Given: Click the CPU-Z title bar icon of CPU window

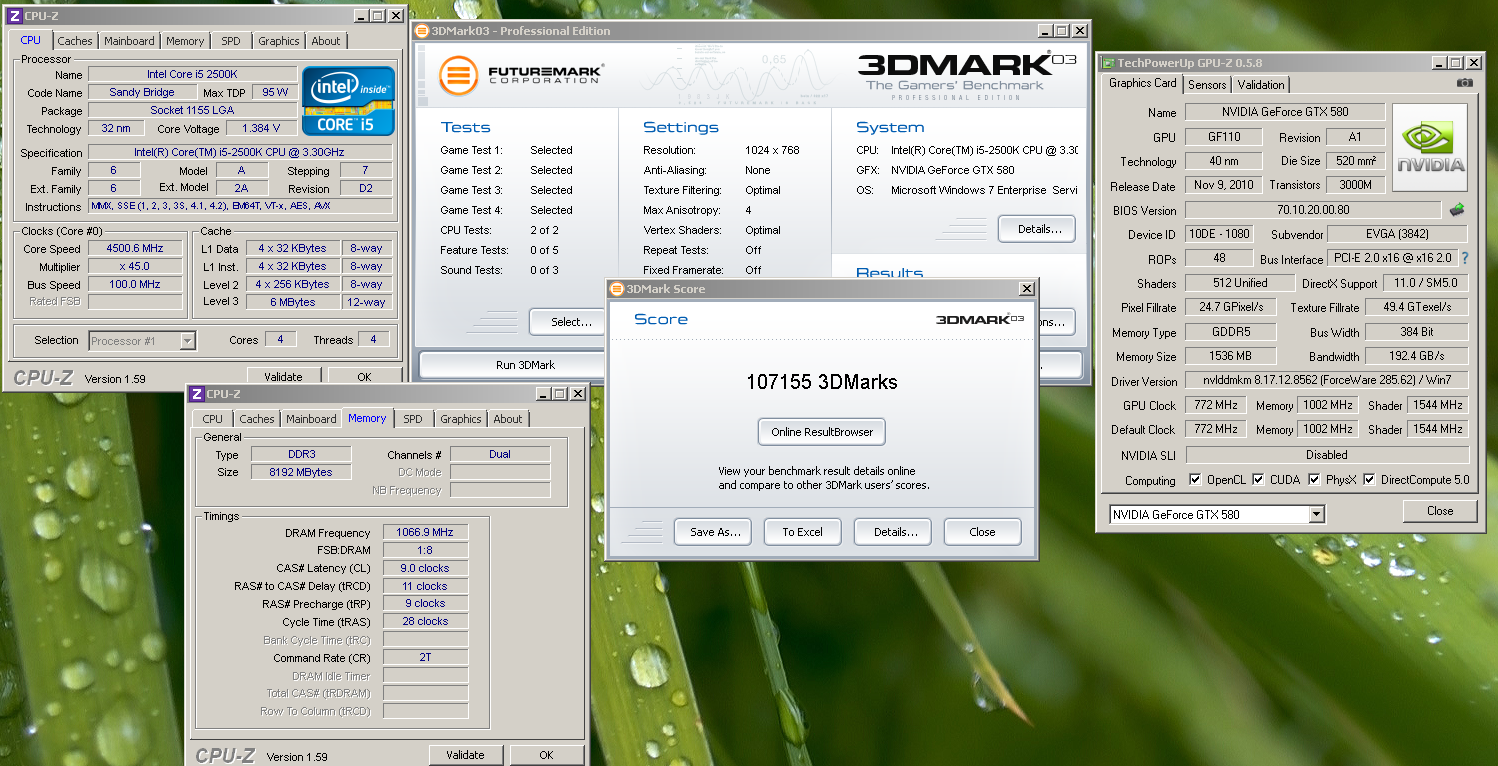Looking at the screenshot, I should point(14,16).
